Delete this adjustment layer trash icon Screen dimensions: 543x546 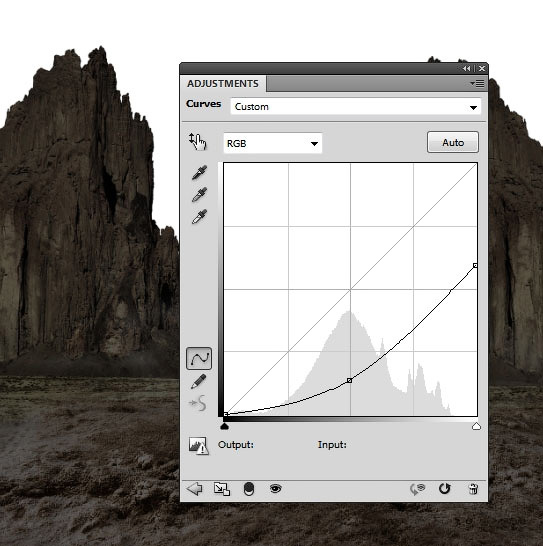pyautogui.click(x=473, y=489)
